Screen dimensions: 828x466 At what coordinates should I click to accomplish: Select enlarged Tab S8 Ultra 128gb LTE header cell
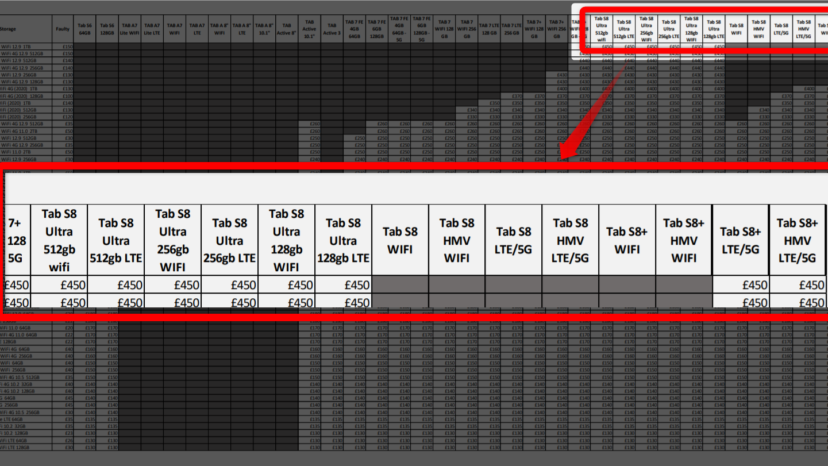tap(344, 240)
